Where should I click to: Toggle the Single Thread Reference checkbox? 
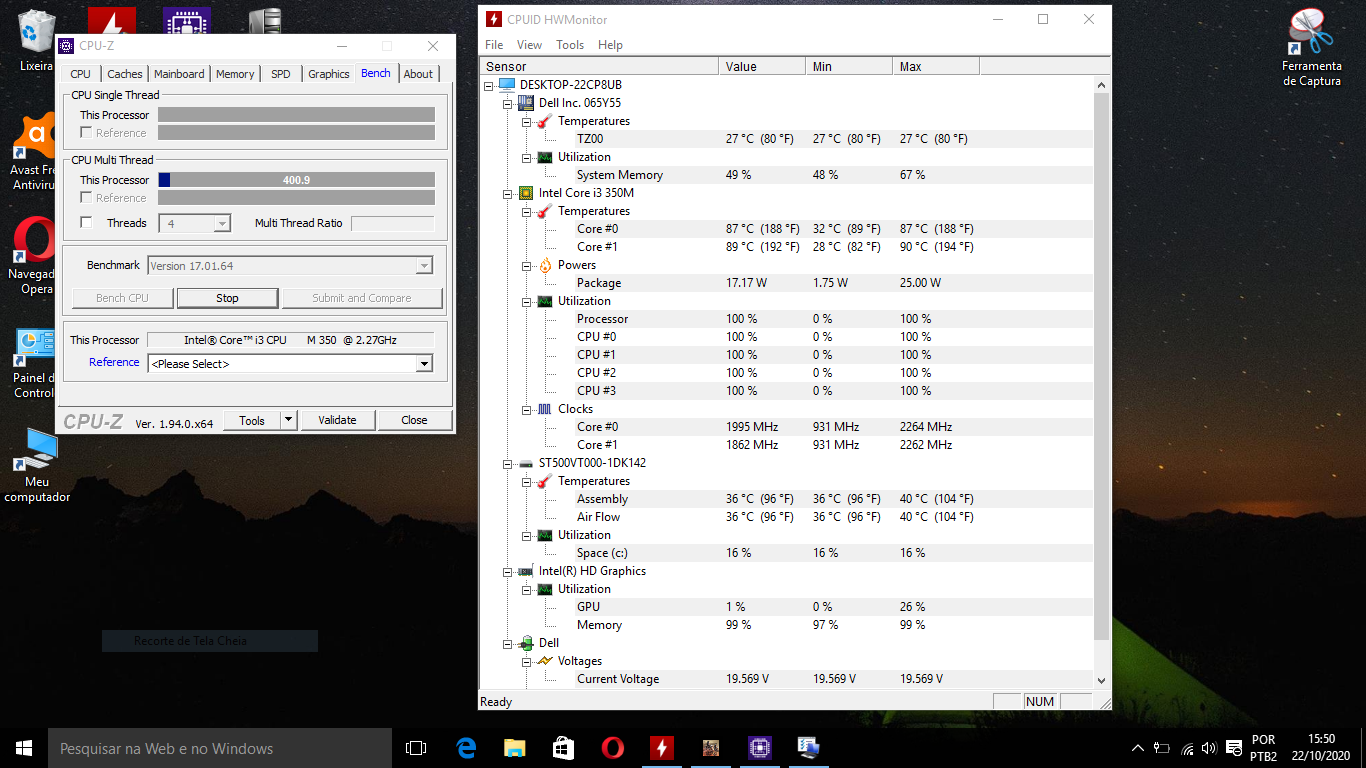pos(86,132)
